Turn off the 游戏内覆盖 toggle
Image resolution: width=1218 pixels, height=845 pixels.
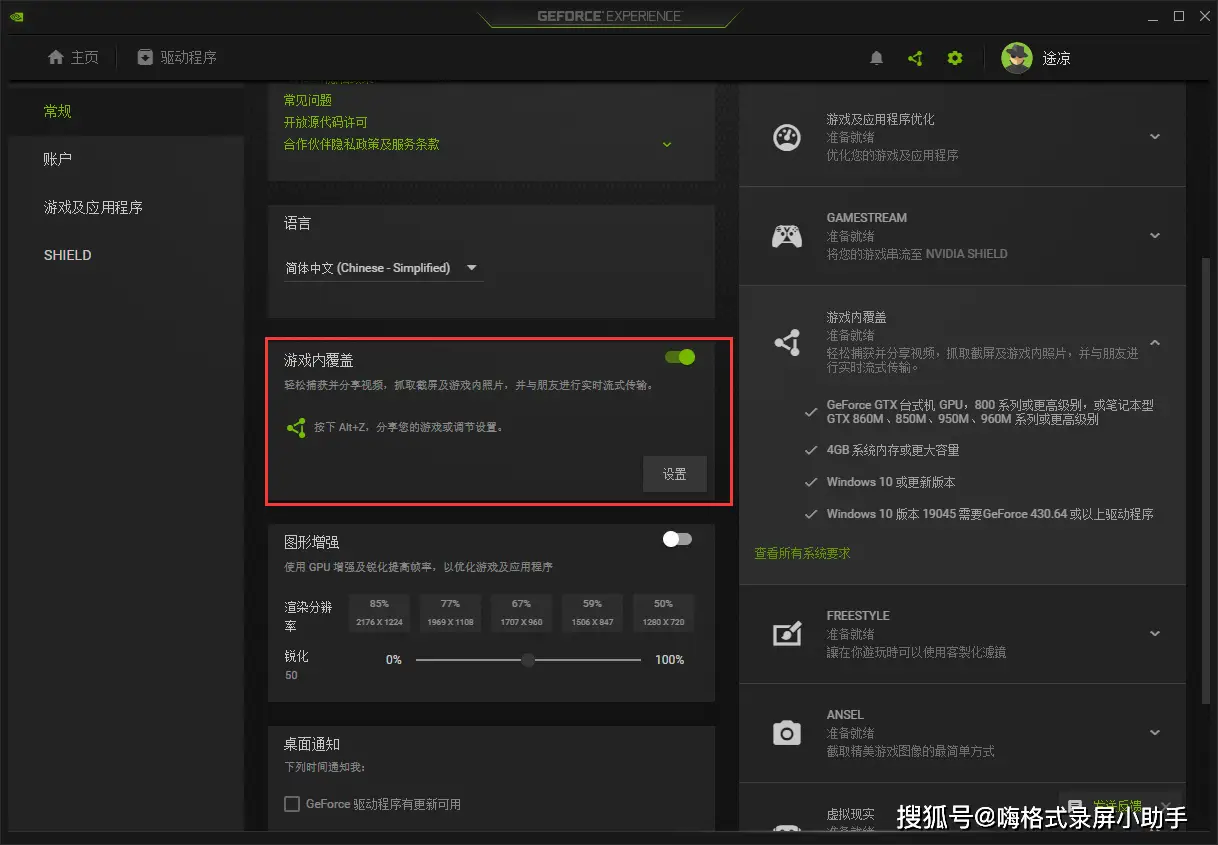pyautogui.click(x=680, y=357)
